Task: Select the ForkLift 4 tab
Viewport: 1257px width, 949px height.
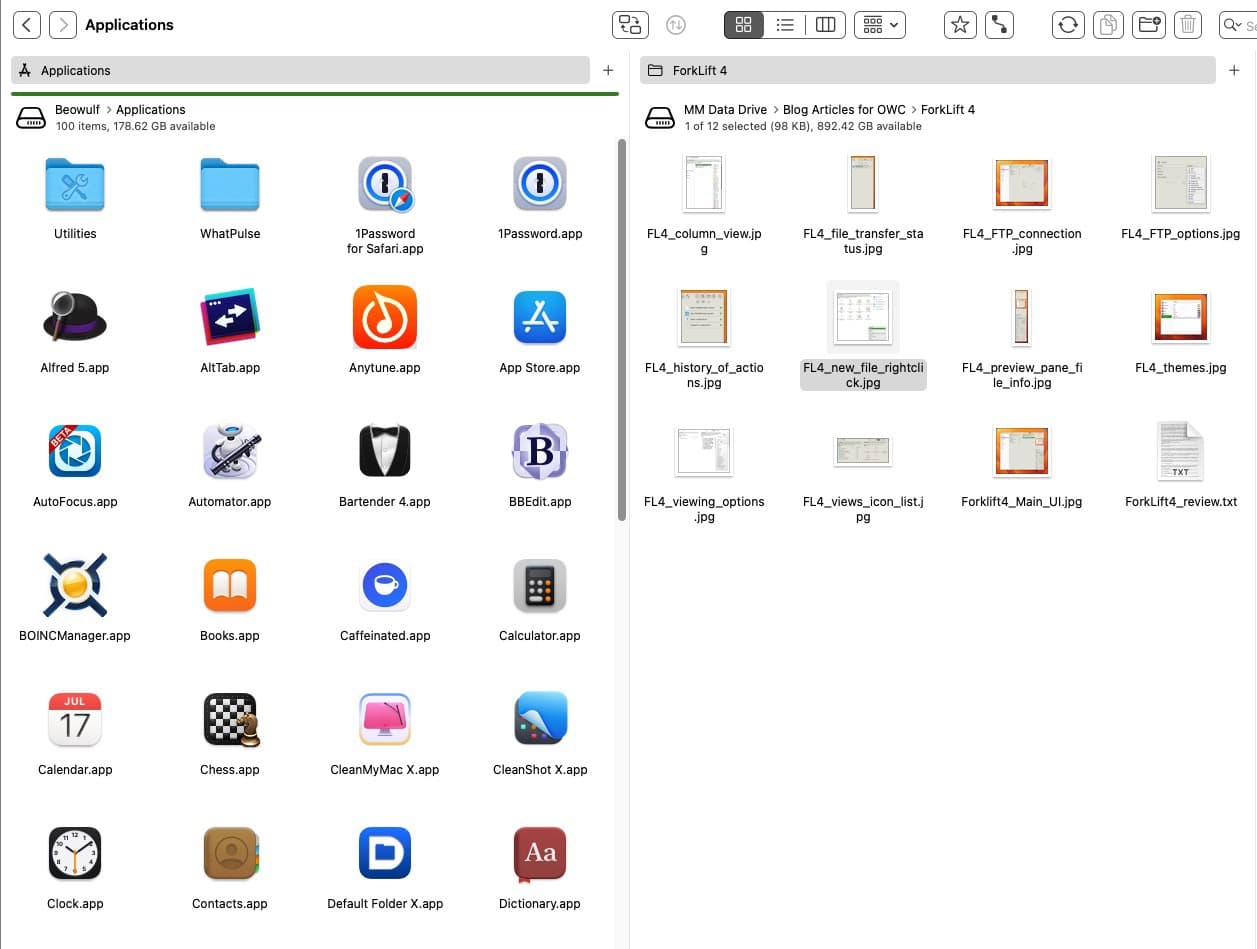Action: tap(926, 70)
